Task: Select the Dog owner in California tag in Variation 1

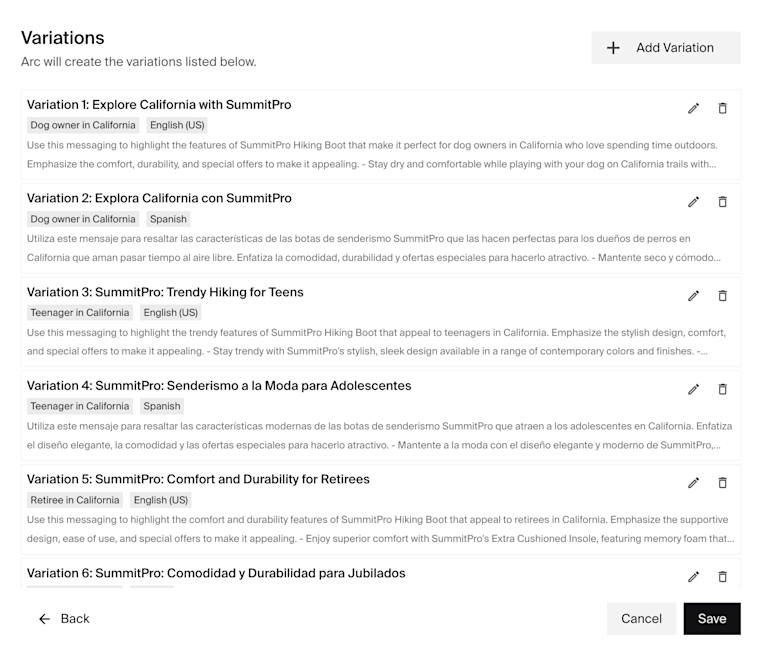Action: pos(83,125)
